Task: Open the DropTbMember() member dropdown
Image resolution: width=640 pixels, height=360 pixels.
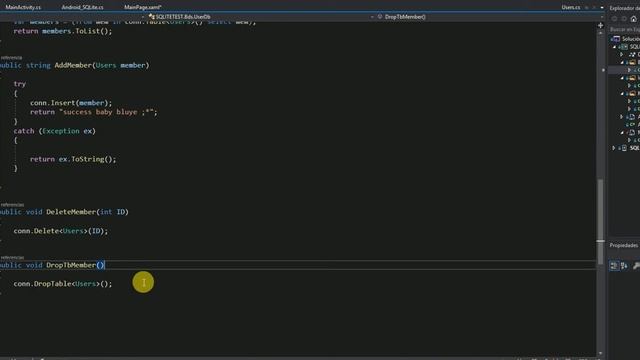Action: click(405, 17)
